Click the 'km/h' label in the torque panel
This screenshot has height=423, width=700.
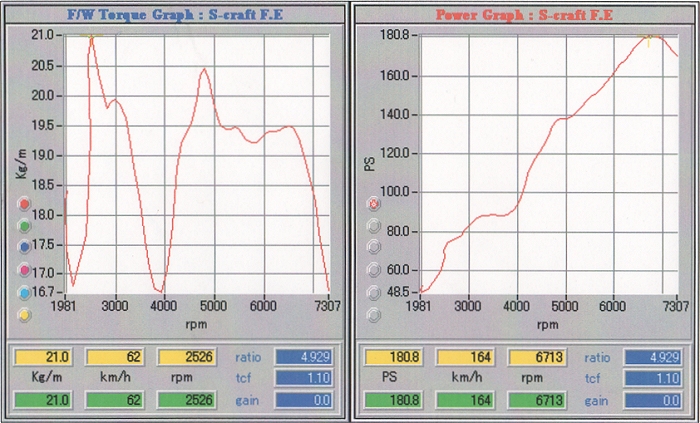point(115,377)
